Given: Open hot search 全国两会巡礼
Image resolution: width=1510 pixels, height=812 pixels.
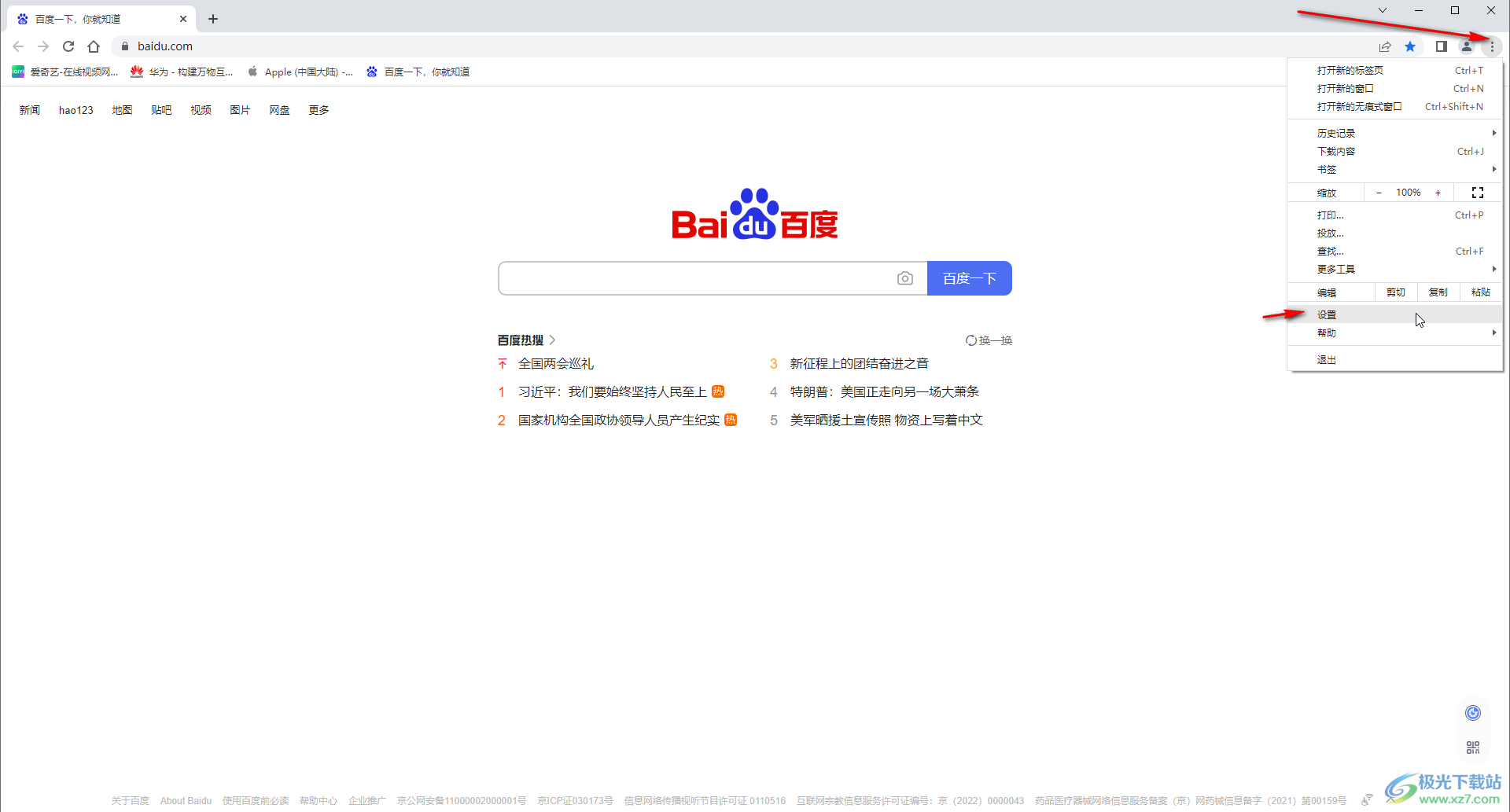Looking at the screenshot, I should click(556, 364).
